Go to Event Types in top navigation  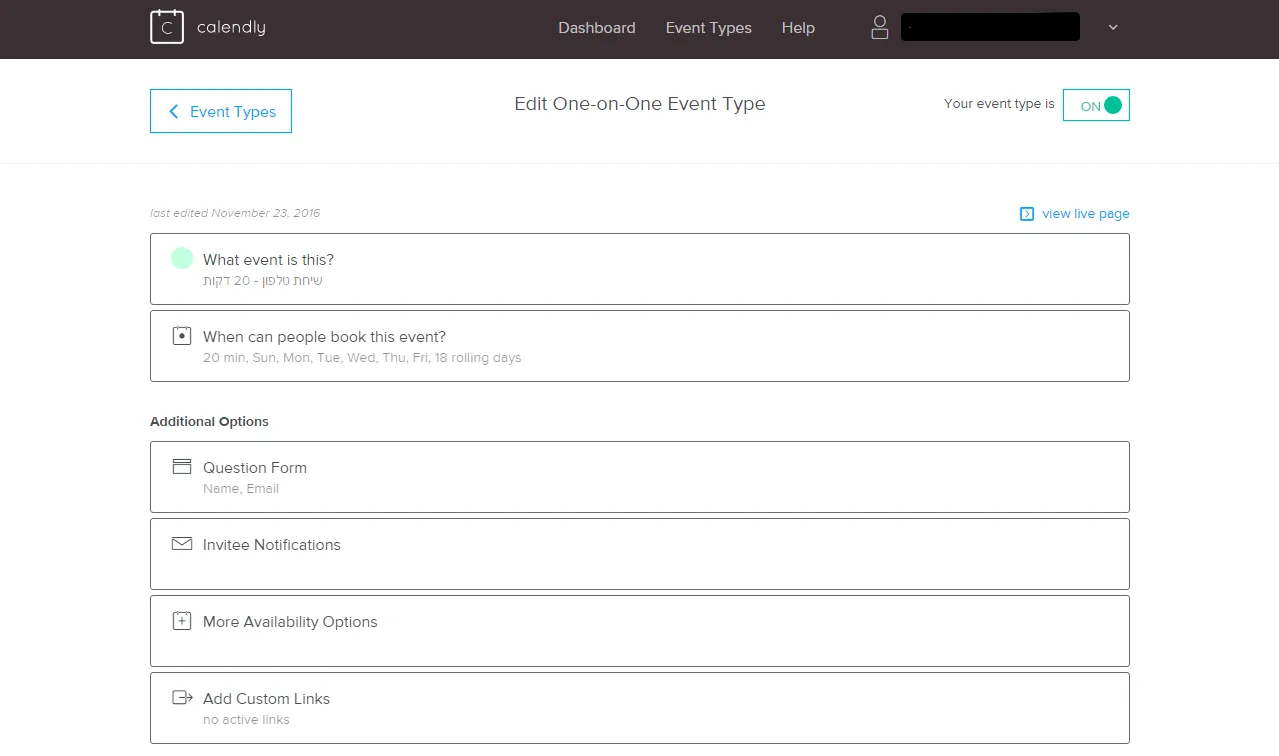click(708, 28)
